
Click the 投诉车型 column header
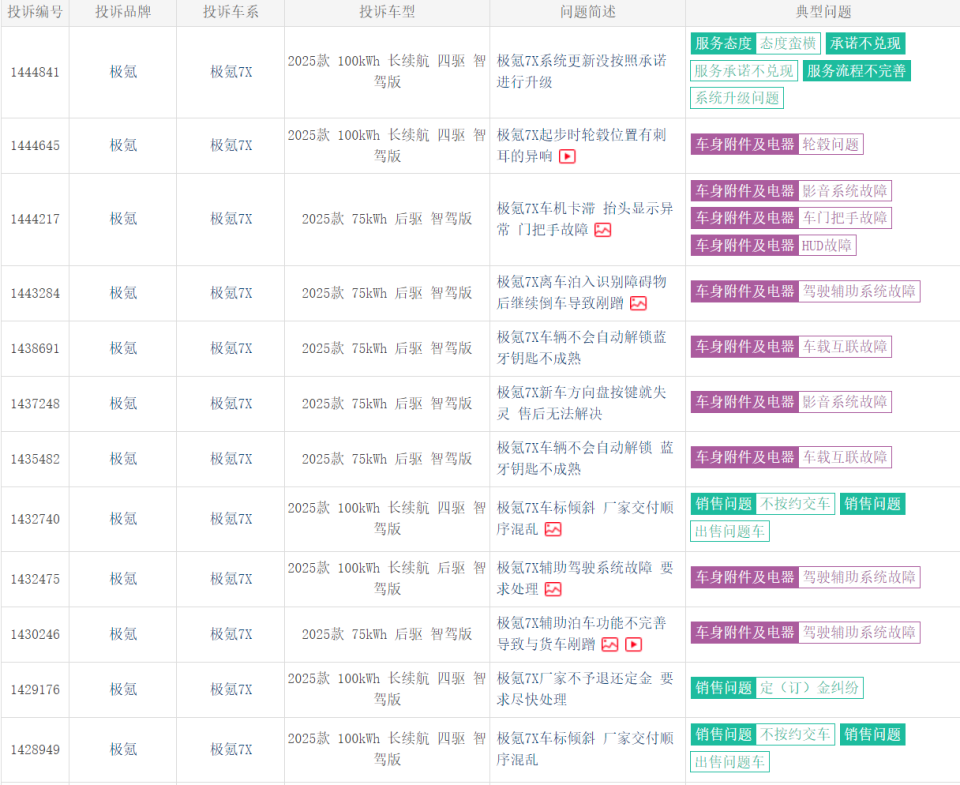coord(387,12)
